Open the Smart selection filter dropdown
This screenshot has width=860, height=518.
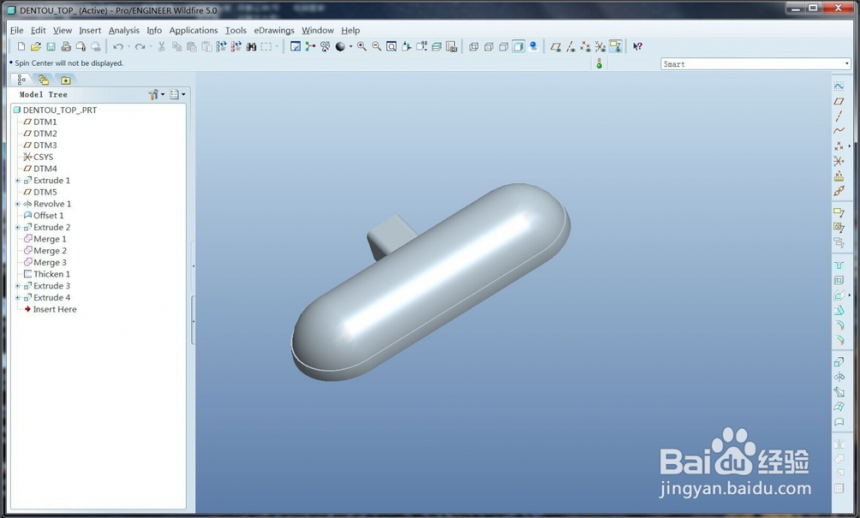tap(847, 64)
